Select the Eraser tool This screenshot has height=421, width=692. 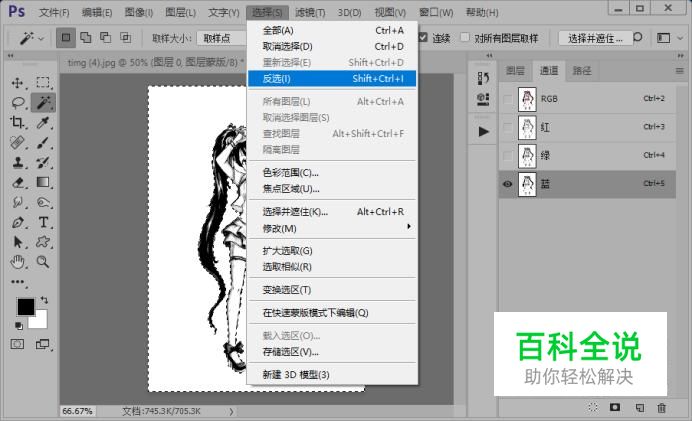pyautogui.click(x=18, y=182)
